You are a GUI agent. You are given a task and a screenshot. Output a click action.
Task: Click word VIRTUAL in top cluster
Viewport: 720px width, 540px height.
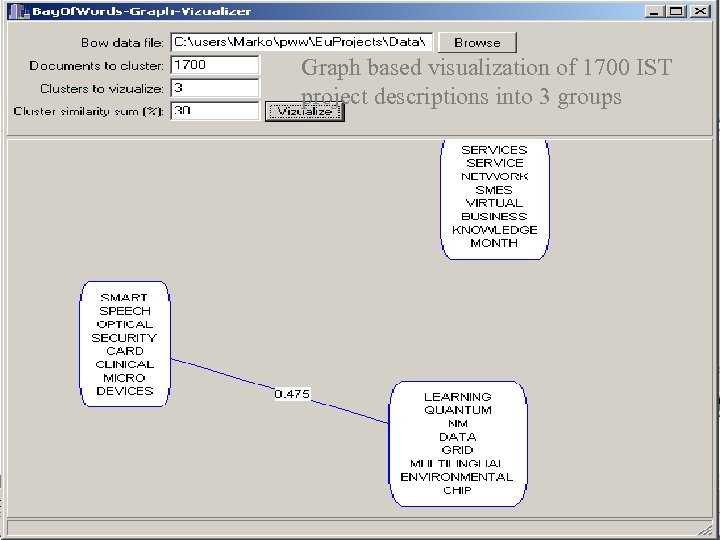[494, 203]
